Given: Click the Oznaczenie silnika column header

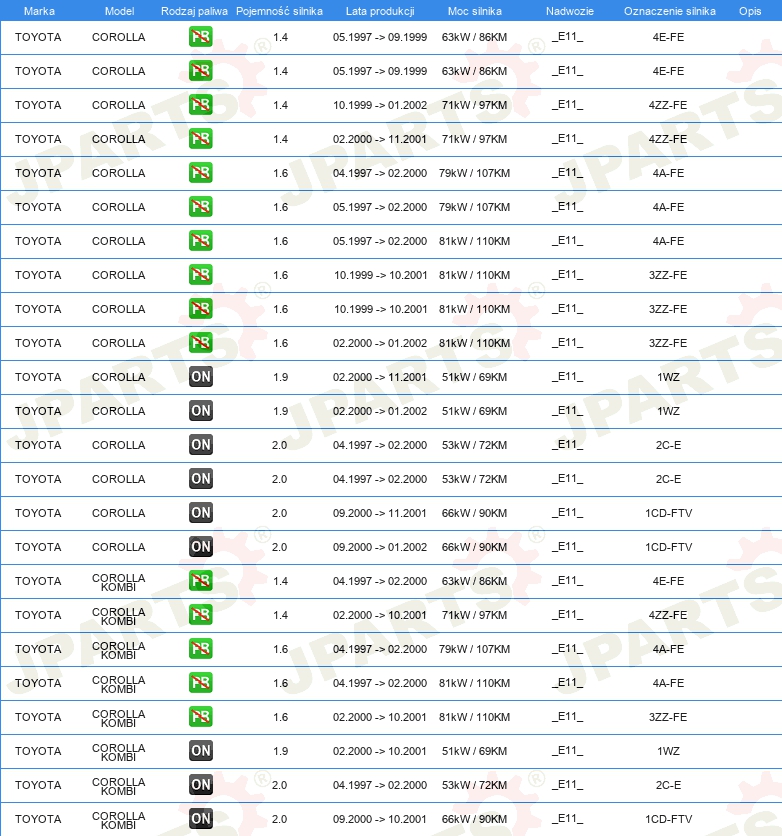Looking at the screenshot, I should pyautogui.click(x=670, y=11).
